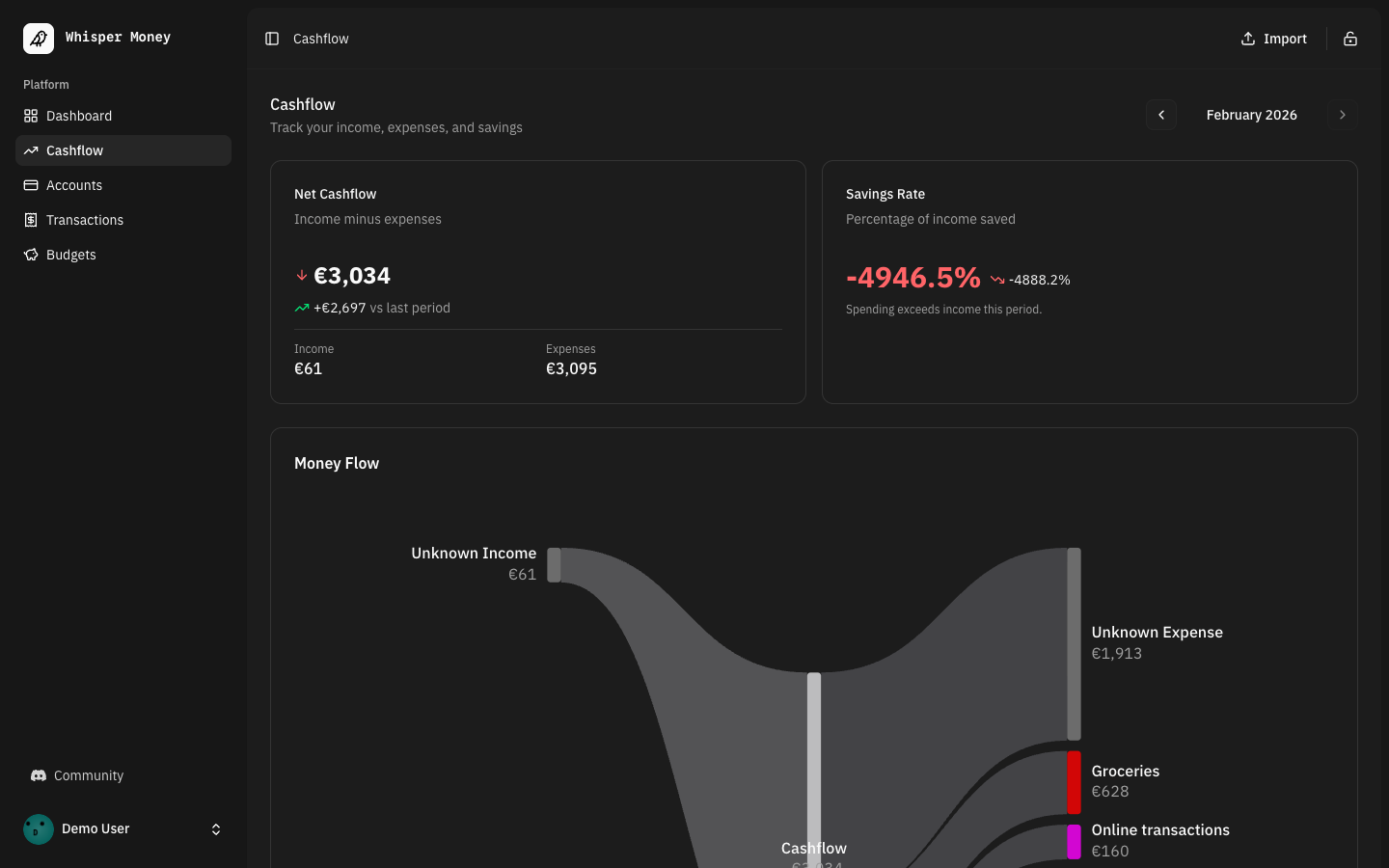
Task: Open Budgets via the piggy bank icon
Action: 31,255
